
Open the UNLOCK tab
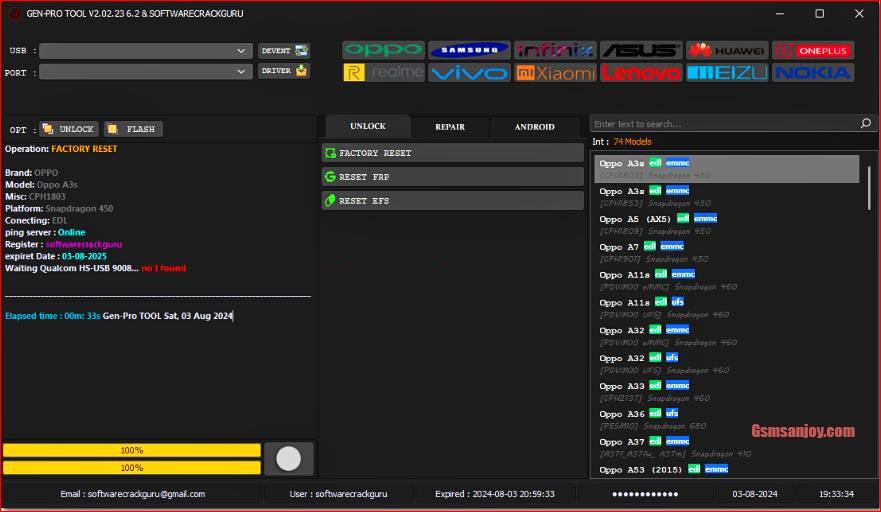click(367, 126)
